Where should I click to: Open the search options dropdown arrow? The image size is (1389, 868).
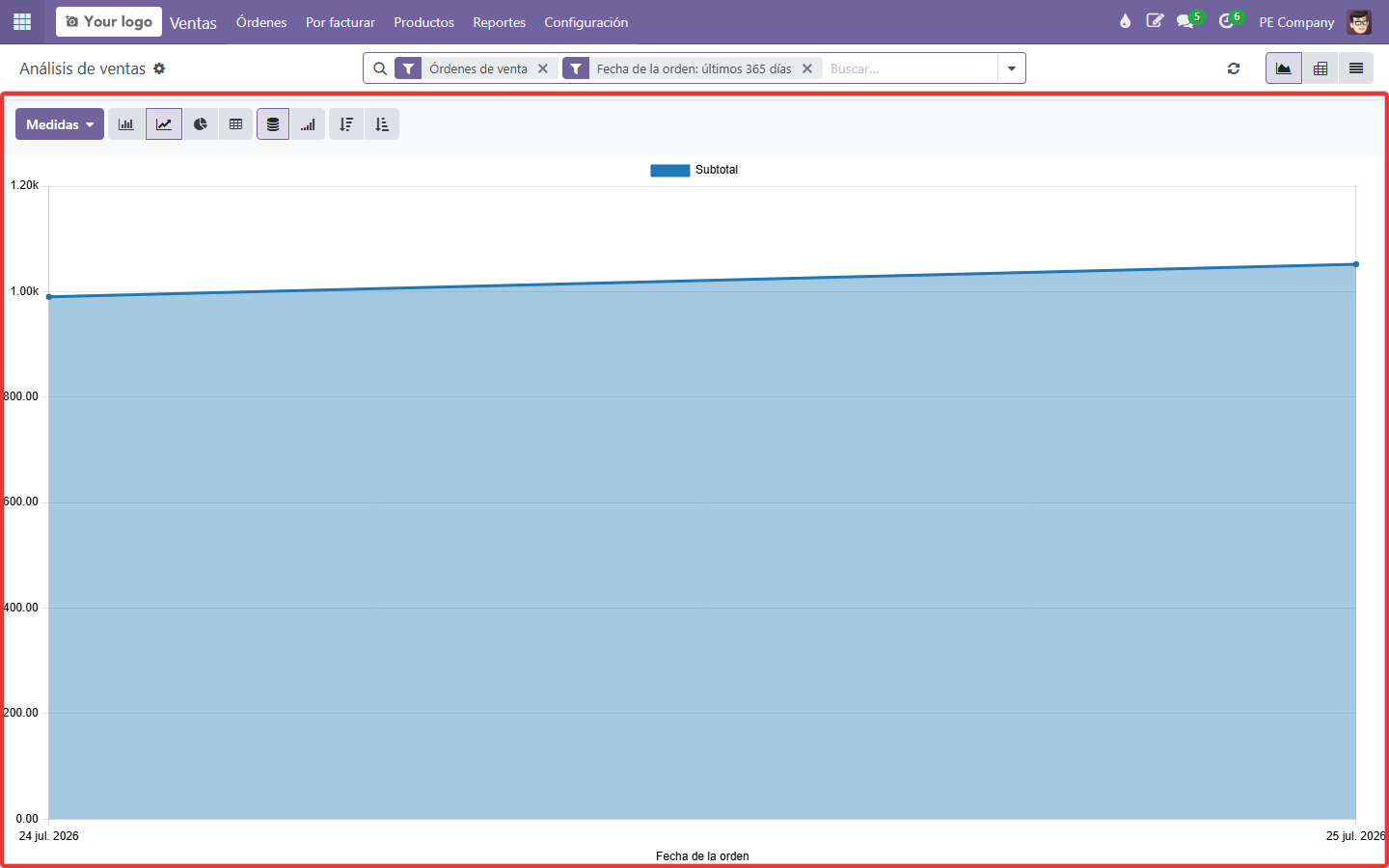(x=1012, y=68)
